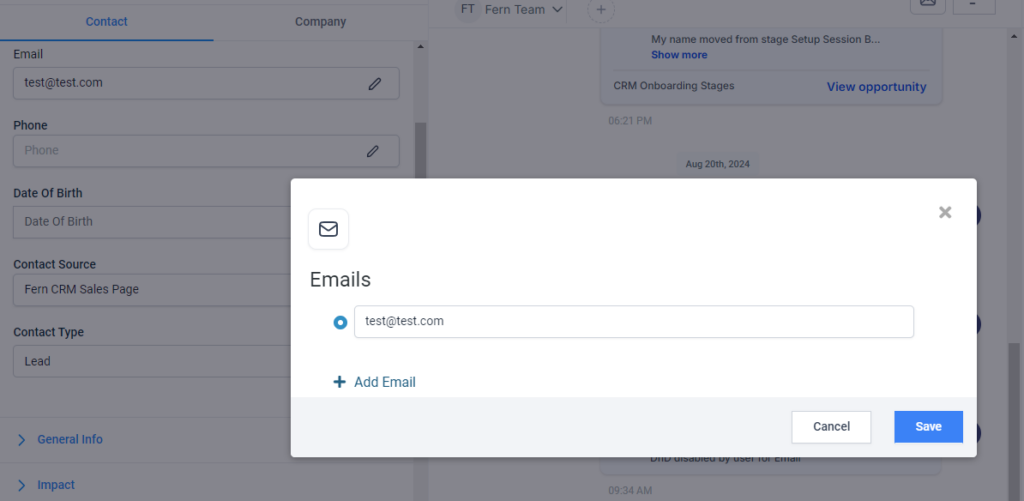Screen dimensions: 1024x501
Task: Open the Contact Source field
Action: (x=152, y=289)
